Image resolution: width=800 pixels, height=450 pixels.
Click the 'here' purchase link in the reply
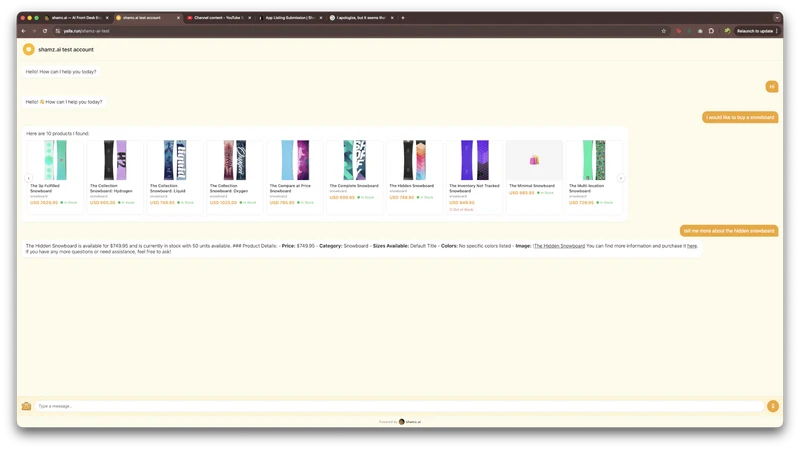pyautogui.click(x=692, y=246)
